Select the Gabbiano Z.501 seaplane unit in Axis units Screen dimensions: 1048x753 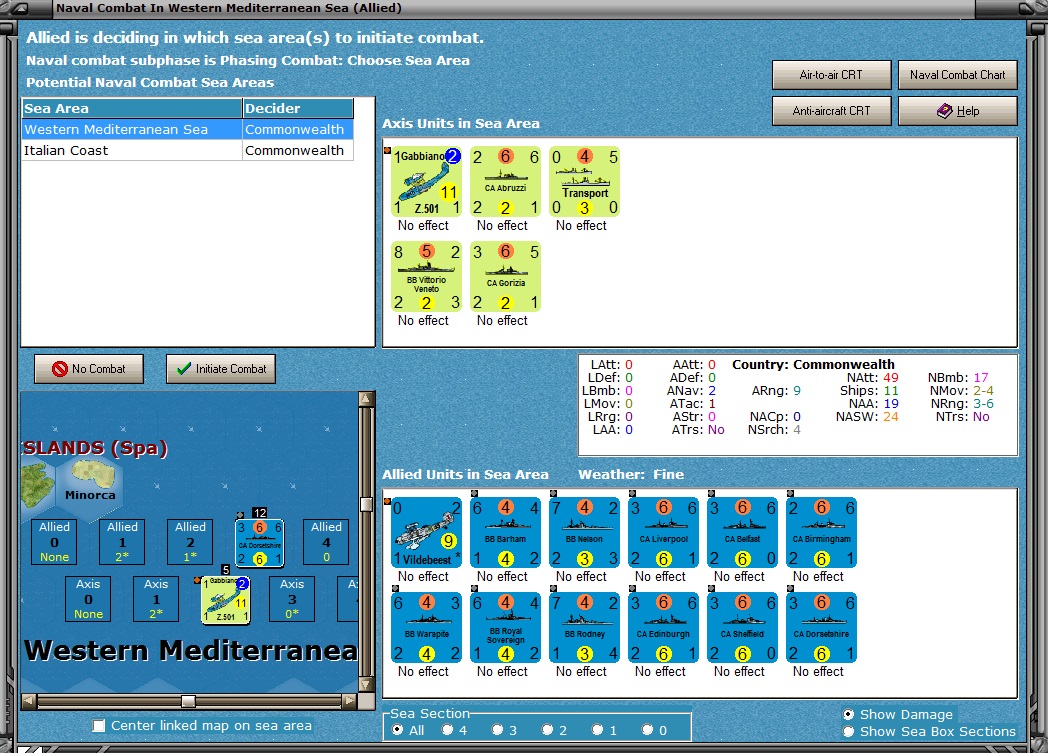[426, 182]
